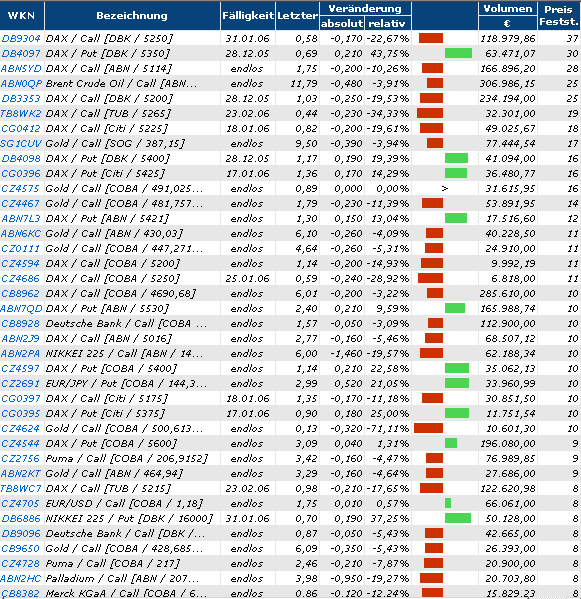Select the CZ2691 EUR/JPY put link
This screenshot has width=581, height=599.
click(20, 383)
